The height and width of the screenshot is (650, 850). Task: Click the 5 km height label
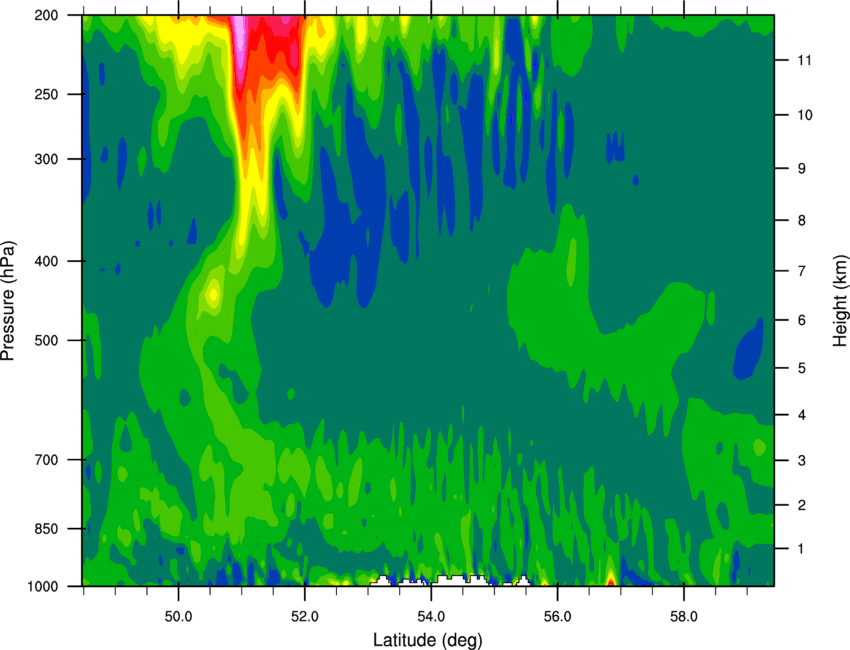tap(802, 368)
